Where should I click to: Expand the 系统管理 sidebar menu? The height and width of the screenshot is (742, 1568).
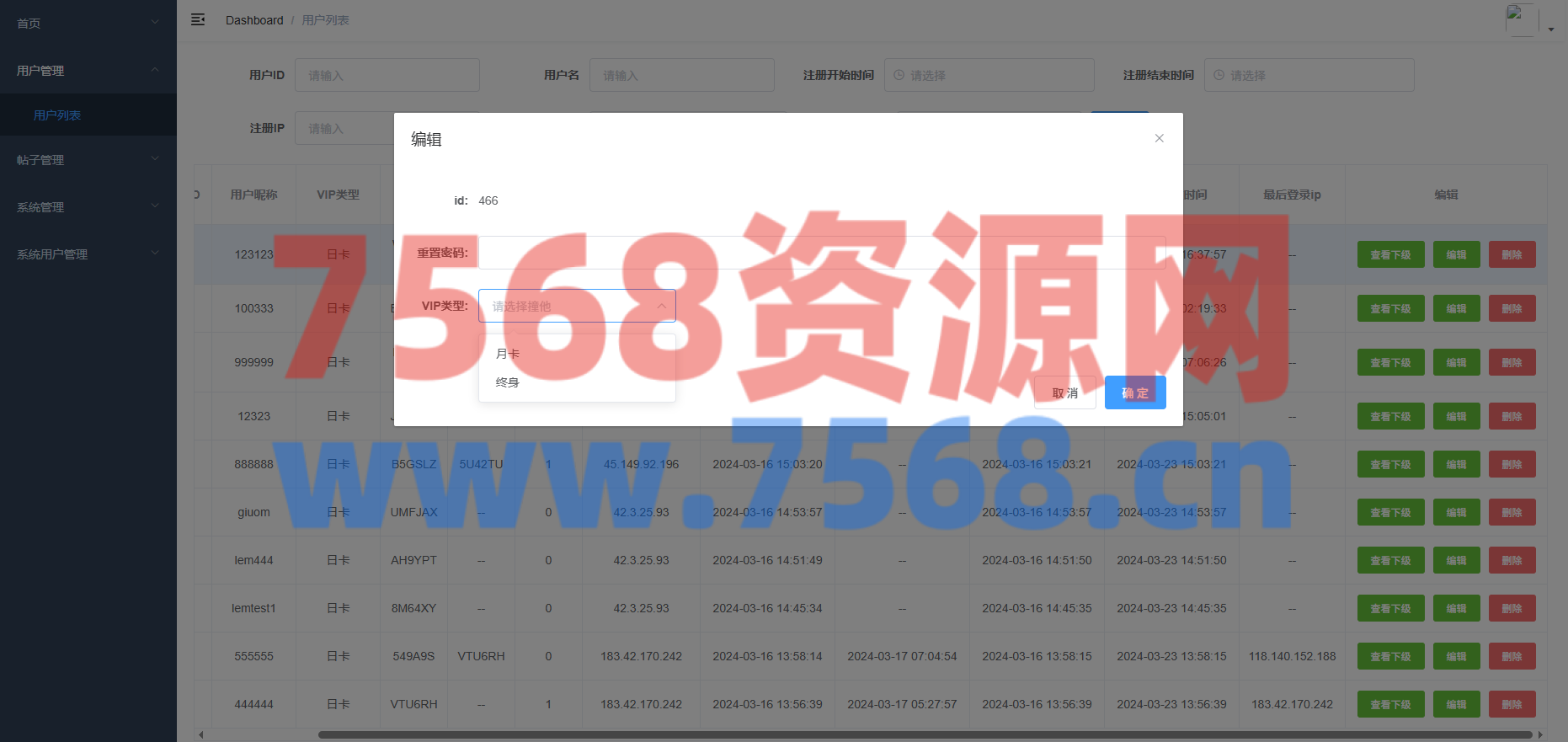88,206
